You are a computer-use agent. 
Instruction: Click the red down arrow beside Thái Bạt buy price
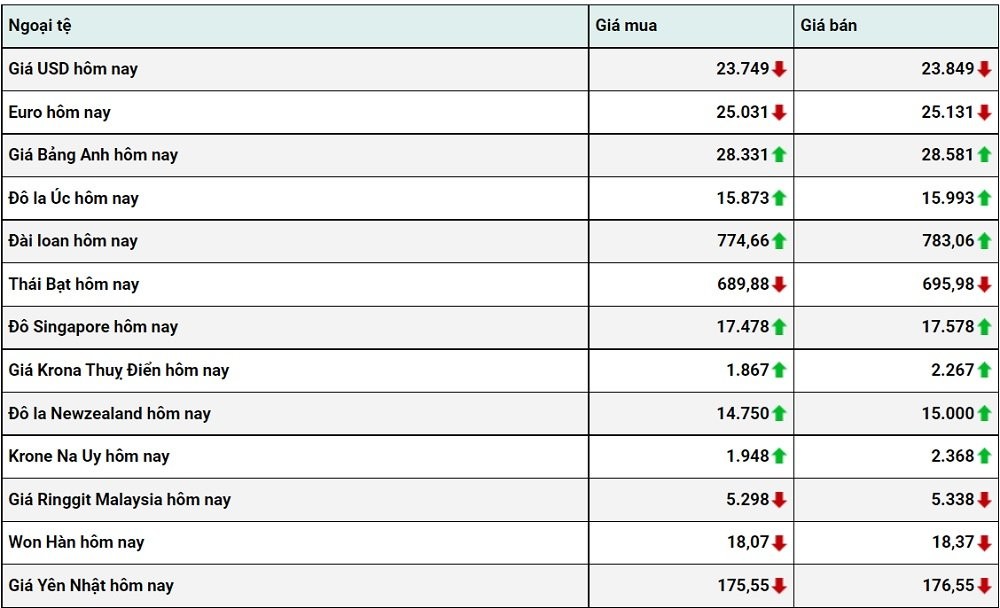click(x=779, y=284)
